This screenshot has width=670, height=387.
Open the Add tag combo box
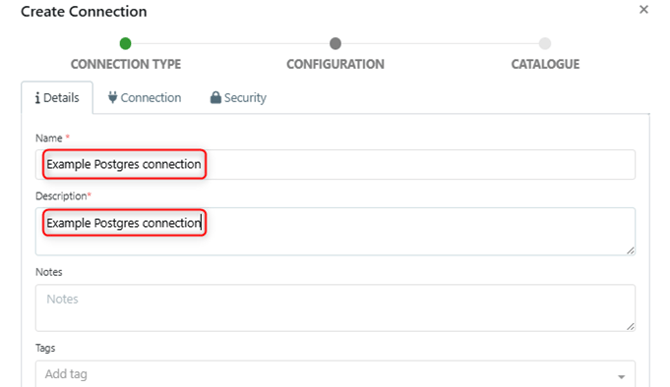[335, 374]
